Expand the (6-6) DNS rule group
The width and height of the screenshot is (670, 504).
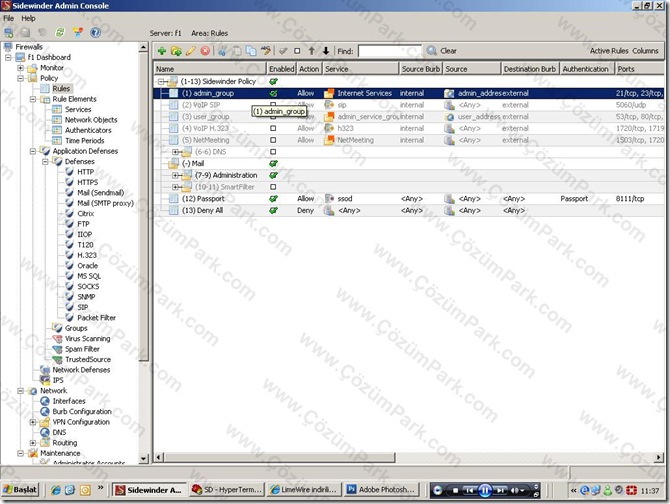point(175,152)
